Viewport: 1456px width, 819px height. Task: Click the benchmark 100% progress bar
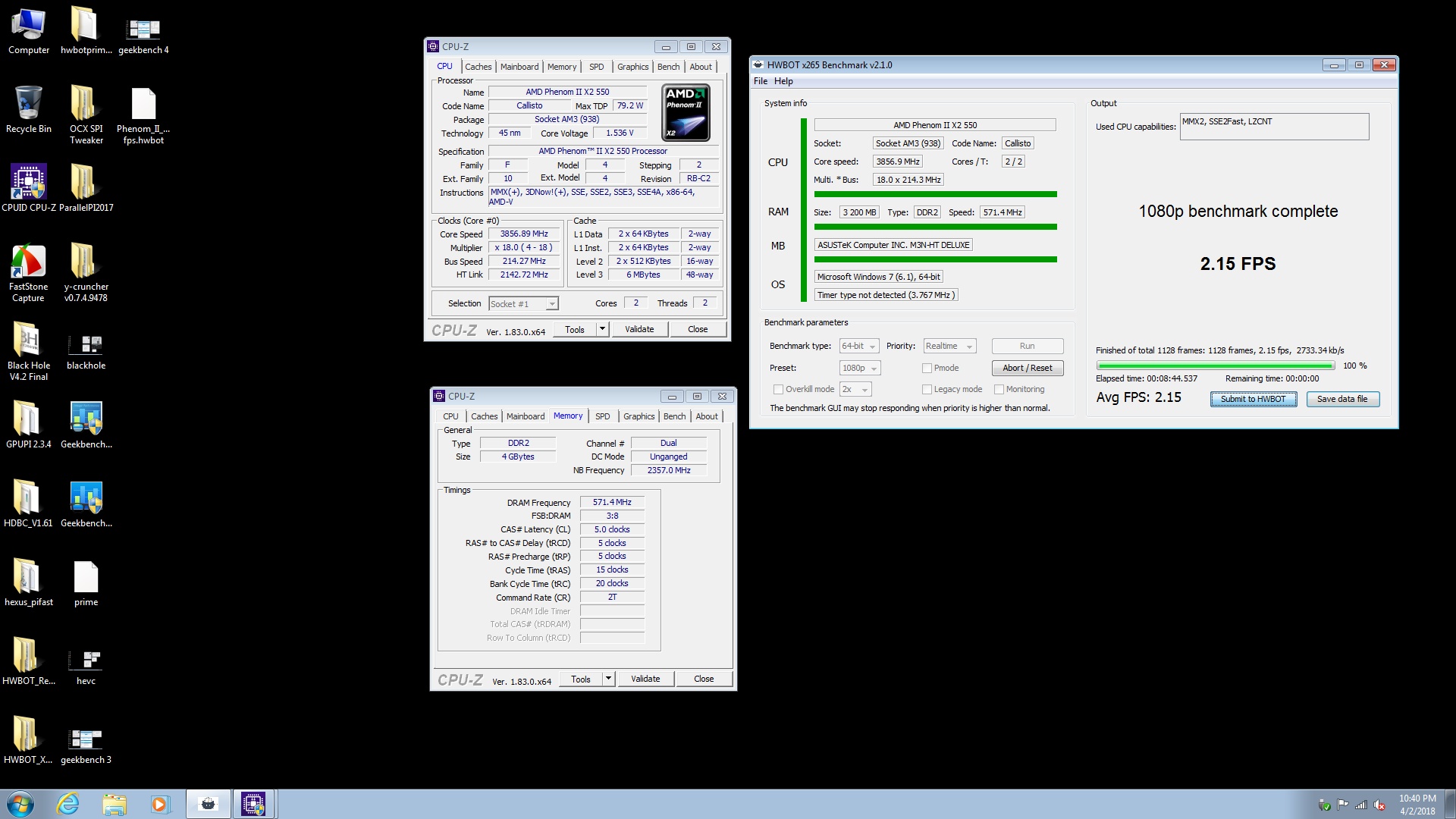tap(1215, 366)
